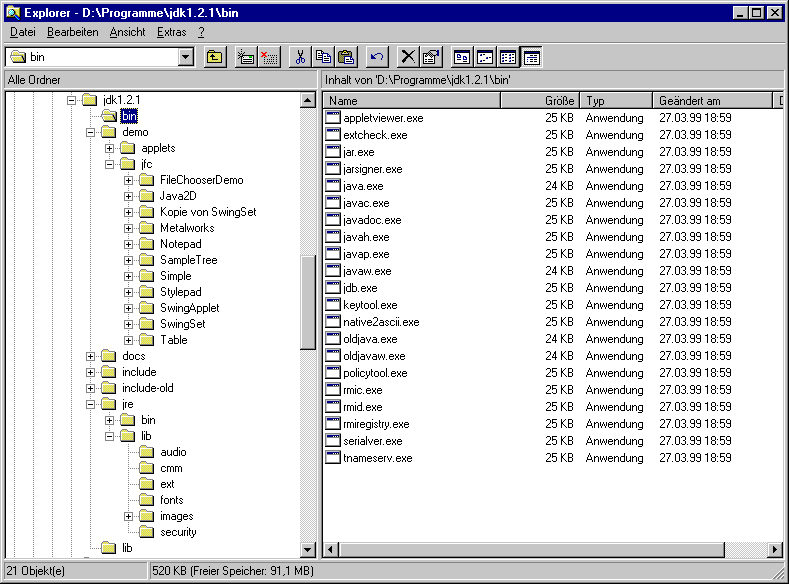Select oldjavaw.exe in the file list
The width and height of the screenshot is (789, 584).
374,356
